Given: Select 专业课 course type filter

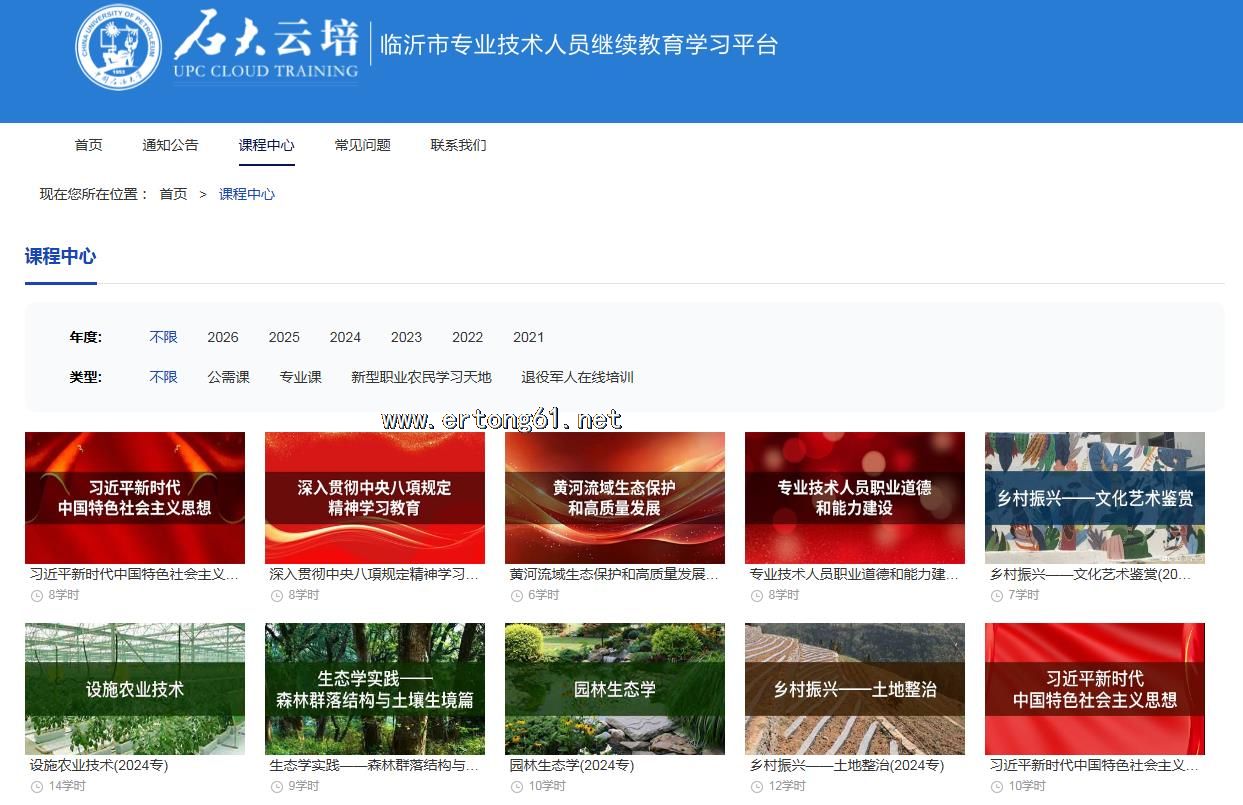Looking at the screenshot, I should point(301,377).
